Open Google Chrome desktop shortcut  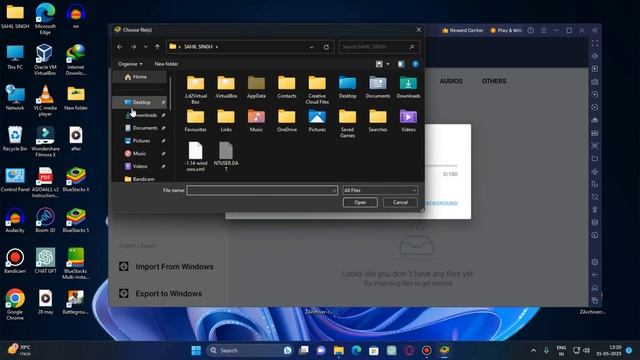click(x=15, y=304)
